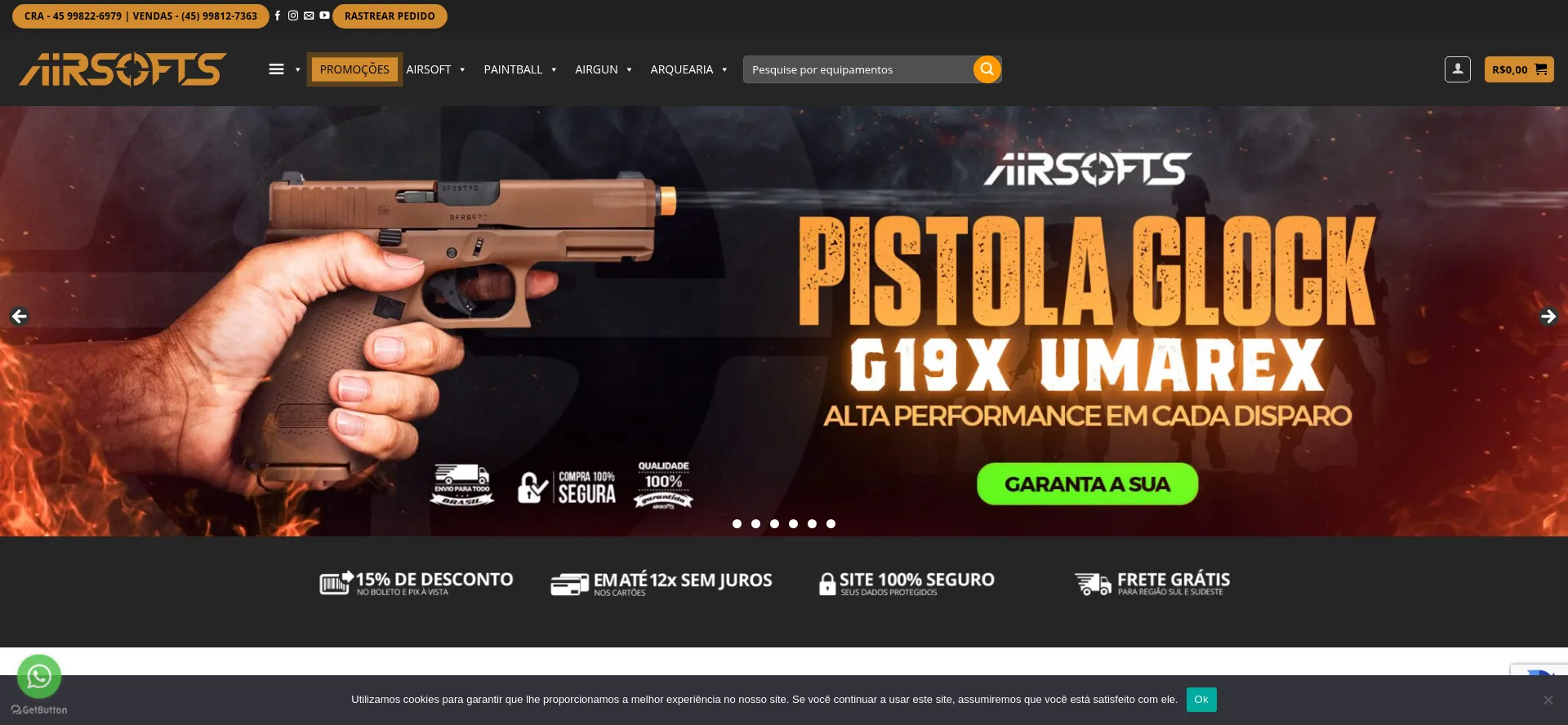This screenshot has height=725, width=1568.
Task: Go to previous banner slide arrow
Action: (x=19, y=316)
